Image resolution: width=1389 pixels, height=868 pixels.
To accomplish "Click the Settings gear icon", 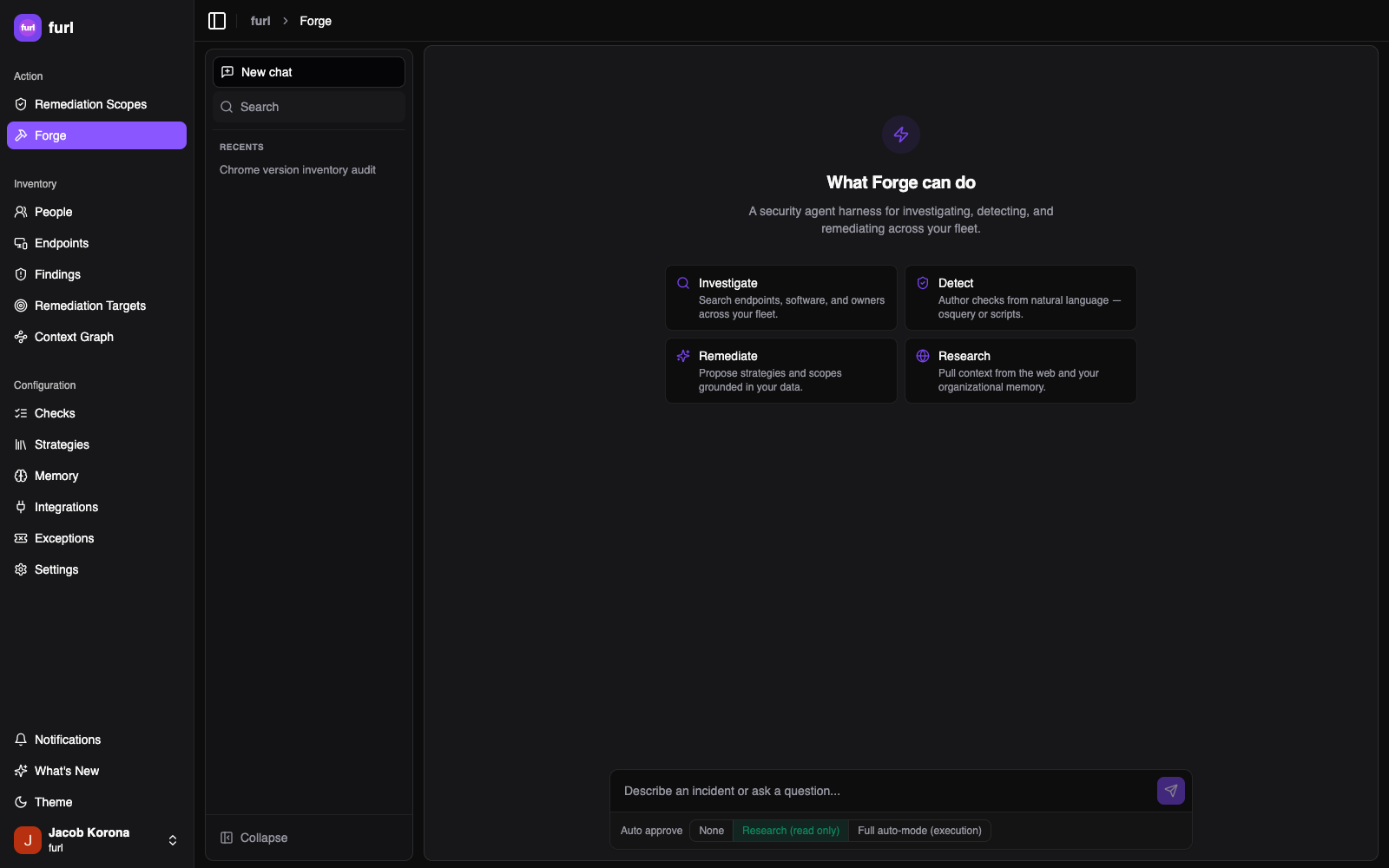I will (x=21, y=569).
